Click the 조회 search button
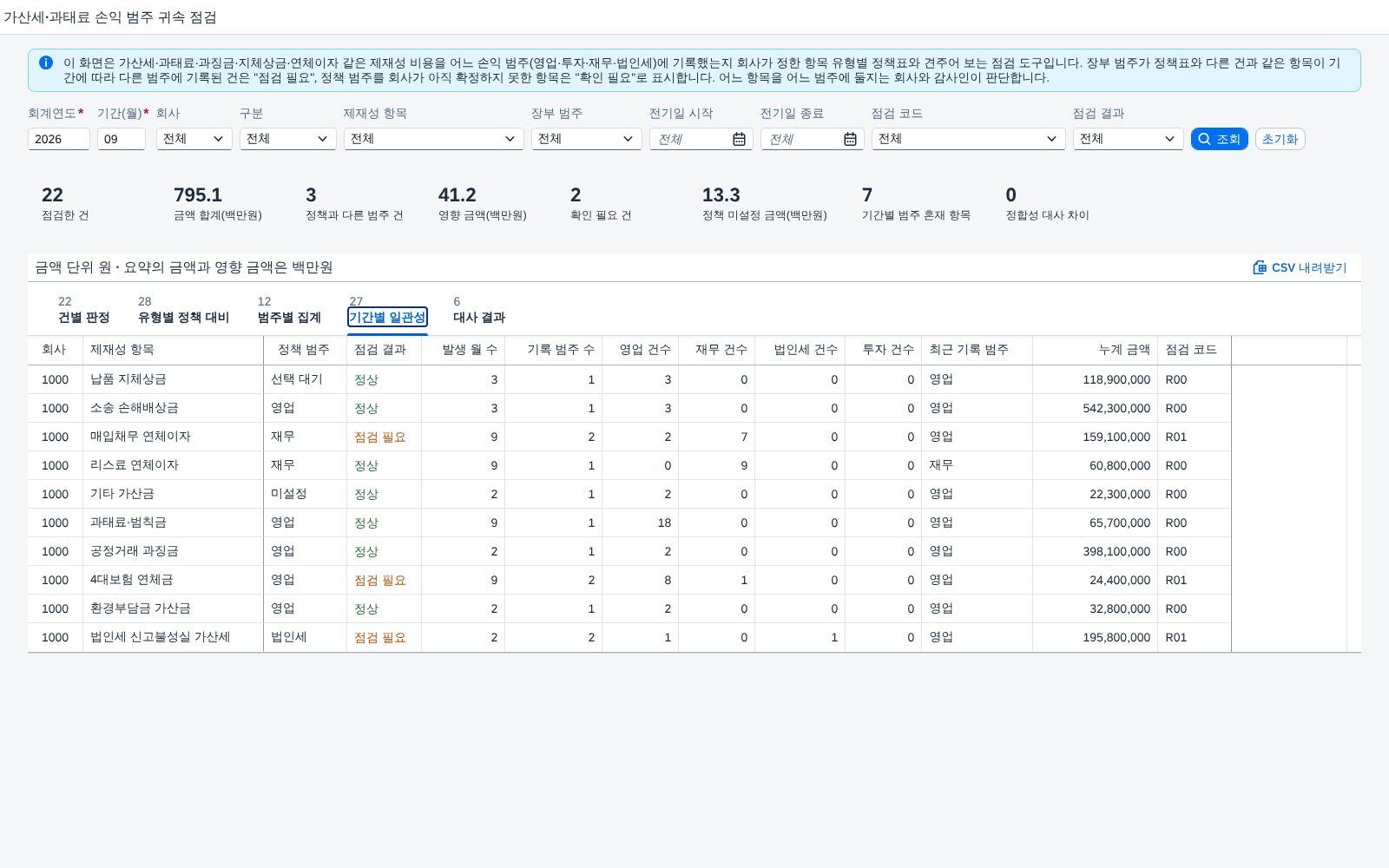The height and width of the screenshot is (868, 1389). 1219,139
